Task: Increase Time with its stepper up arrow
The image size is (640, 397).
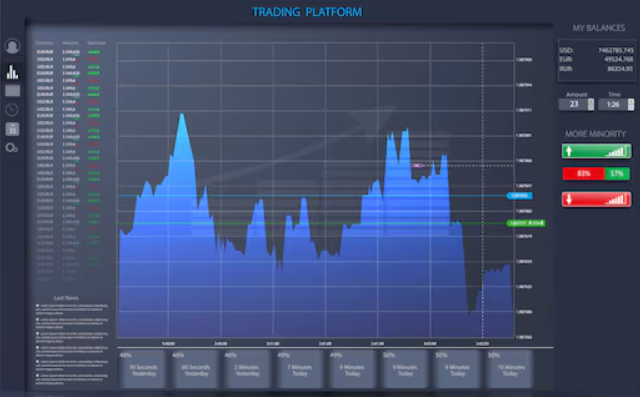Action: 631,102
